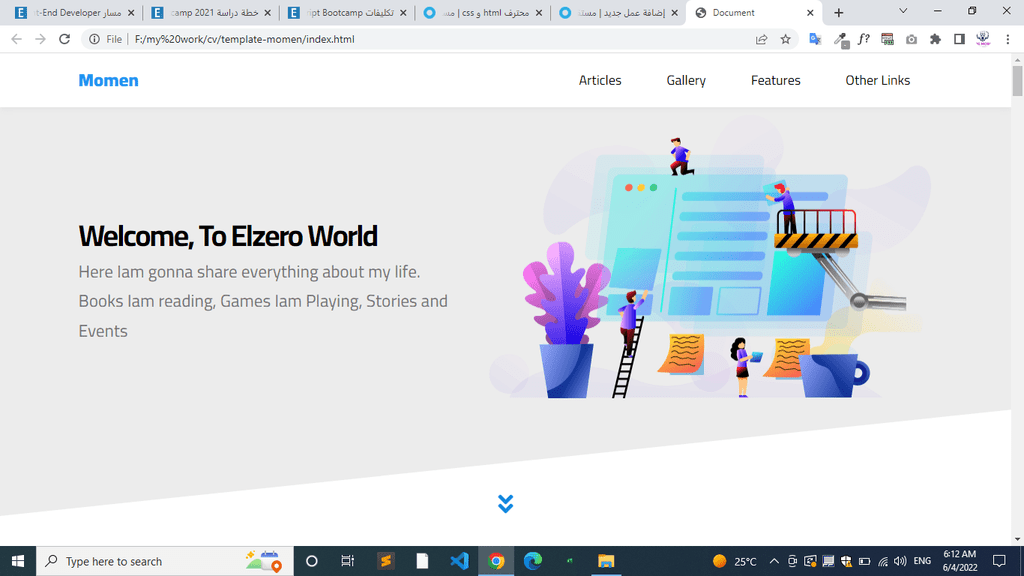
Task: Open the Gallery nav link
Action: 686,80
